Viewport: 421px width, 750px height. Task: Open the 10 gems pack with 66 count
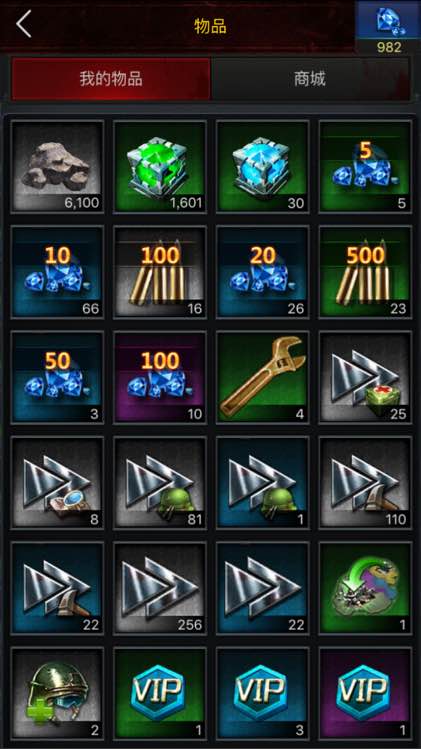pyautogui.click(x=57, y=272)
